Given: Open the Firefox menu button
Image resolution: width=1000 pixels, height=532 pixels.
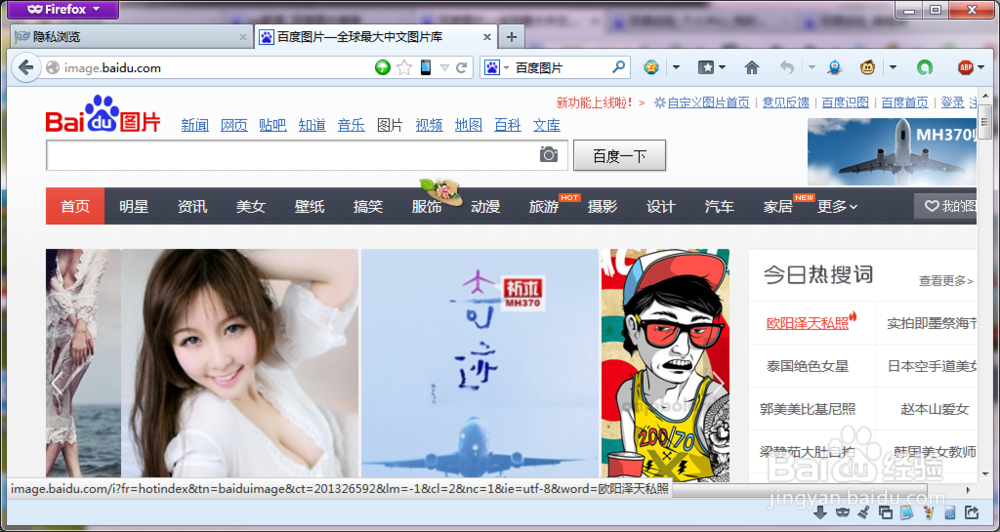Looking at the screenshot, I should [x=64, y=10].
